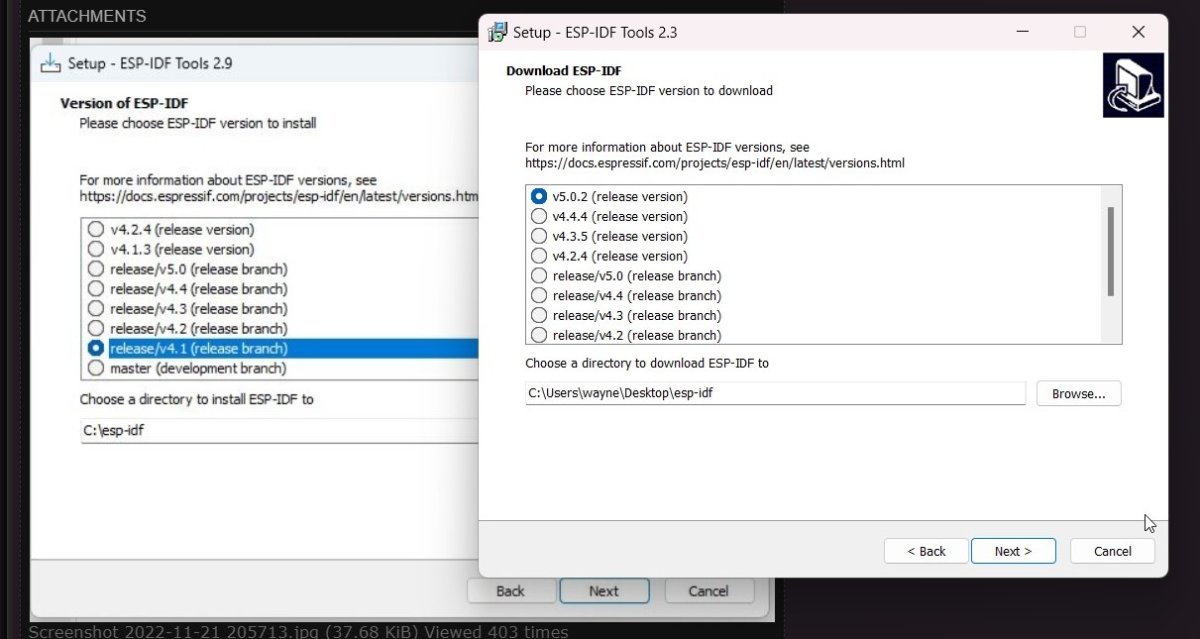Select release/v4.2 branch in Tools 2.9 window

coord(96,329)
